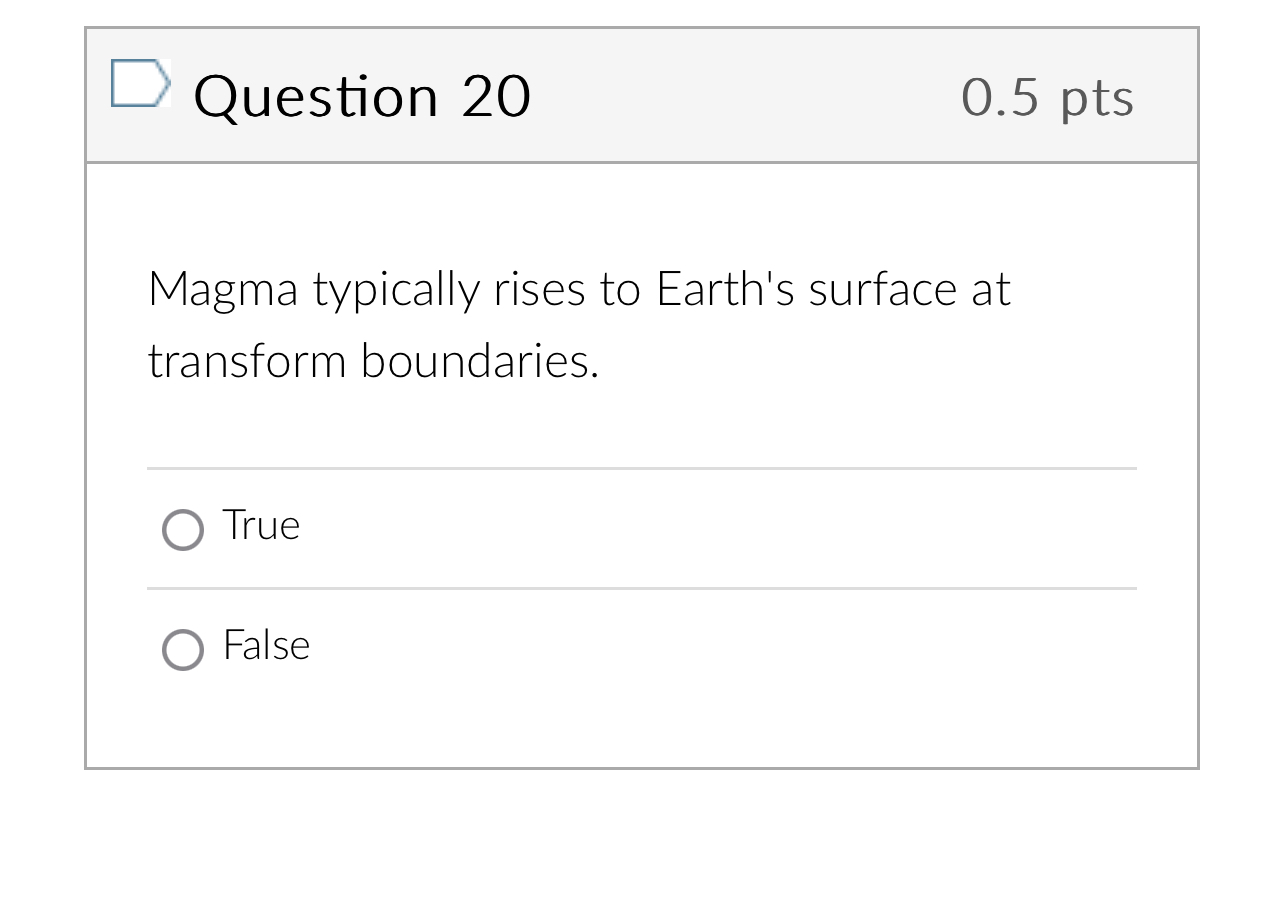Click the question text about magma
The height and width of the screenshot is (919, 1284).
point(579,289)
